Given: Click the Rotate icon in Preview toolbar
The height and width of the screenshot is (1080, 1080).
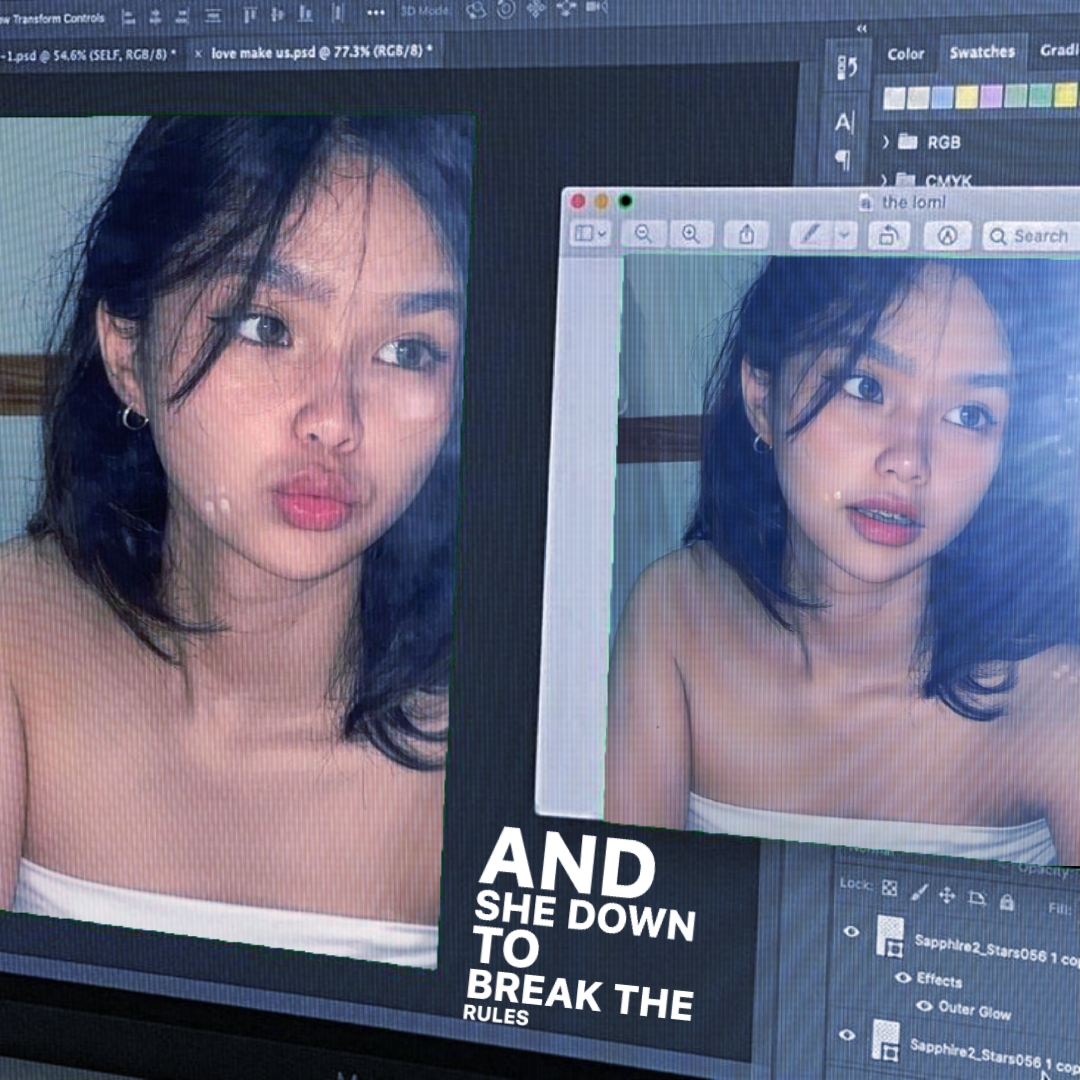Looking at the screenshot, I should coord(886,235).
